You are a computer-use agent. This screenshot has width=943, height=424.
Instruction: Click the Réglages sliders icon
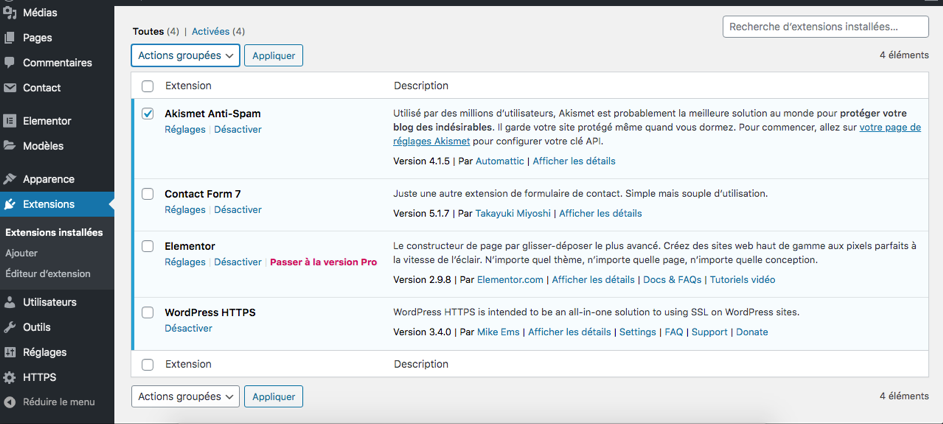[x=9, y=352]
